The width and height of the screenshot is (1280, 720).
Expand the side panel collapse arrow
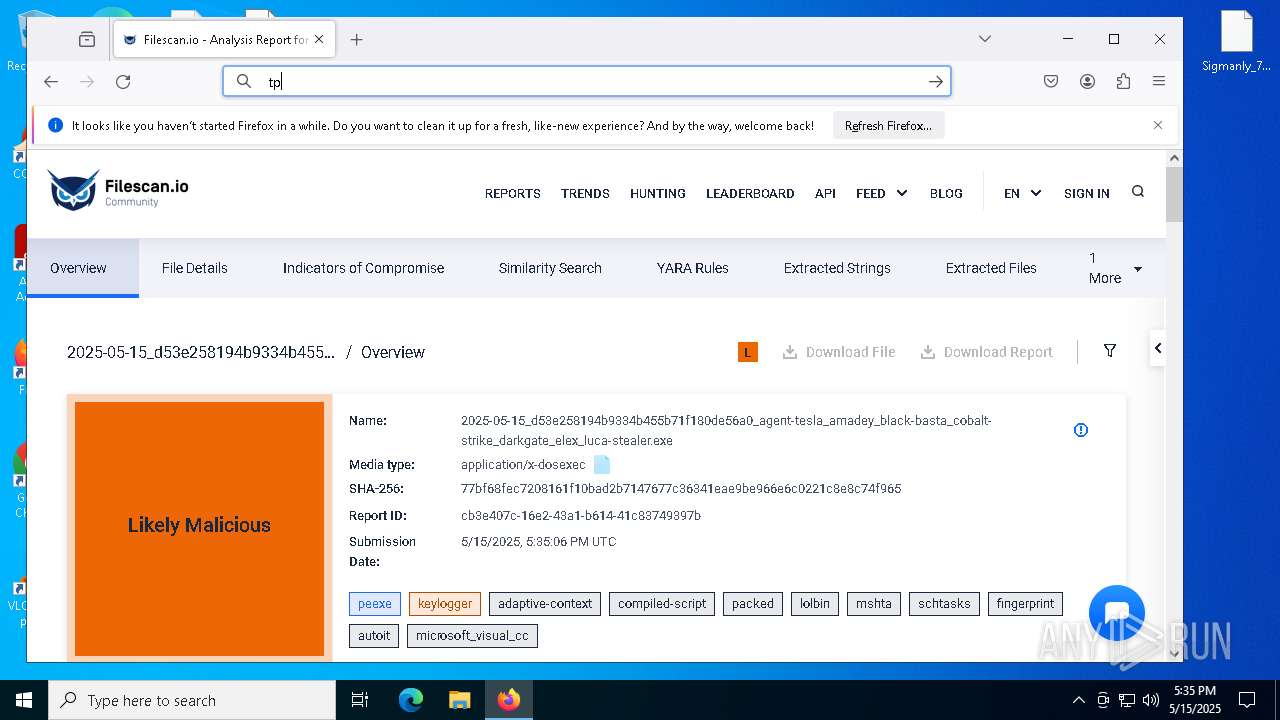tap(1158, 348)
